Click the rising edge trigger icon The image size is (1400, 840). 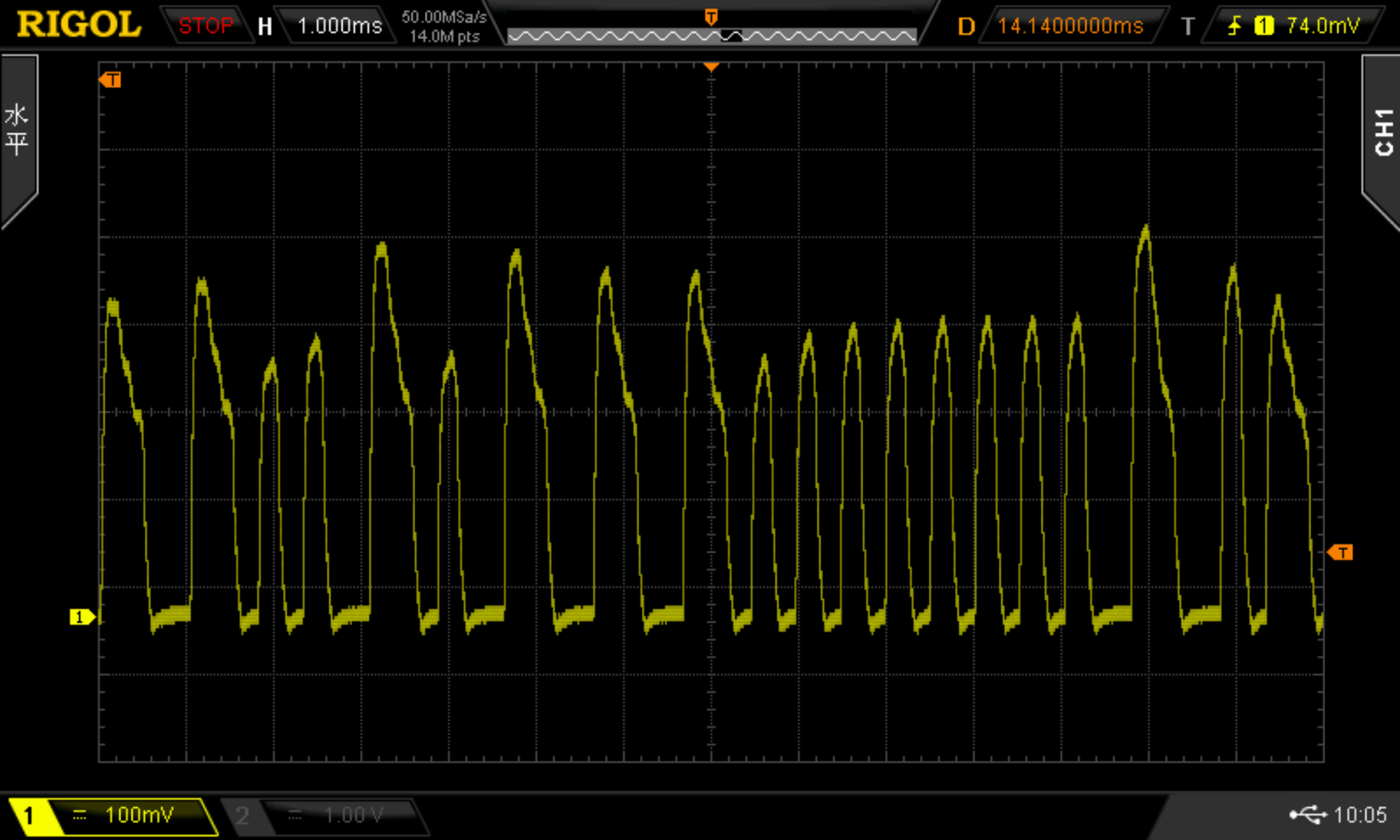(1234, 25)
